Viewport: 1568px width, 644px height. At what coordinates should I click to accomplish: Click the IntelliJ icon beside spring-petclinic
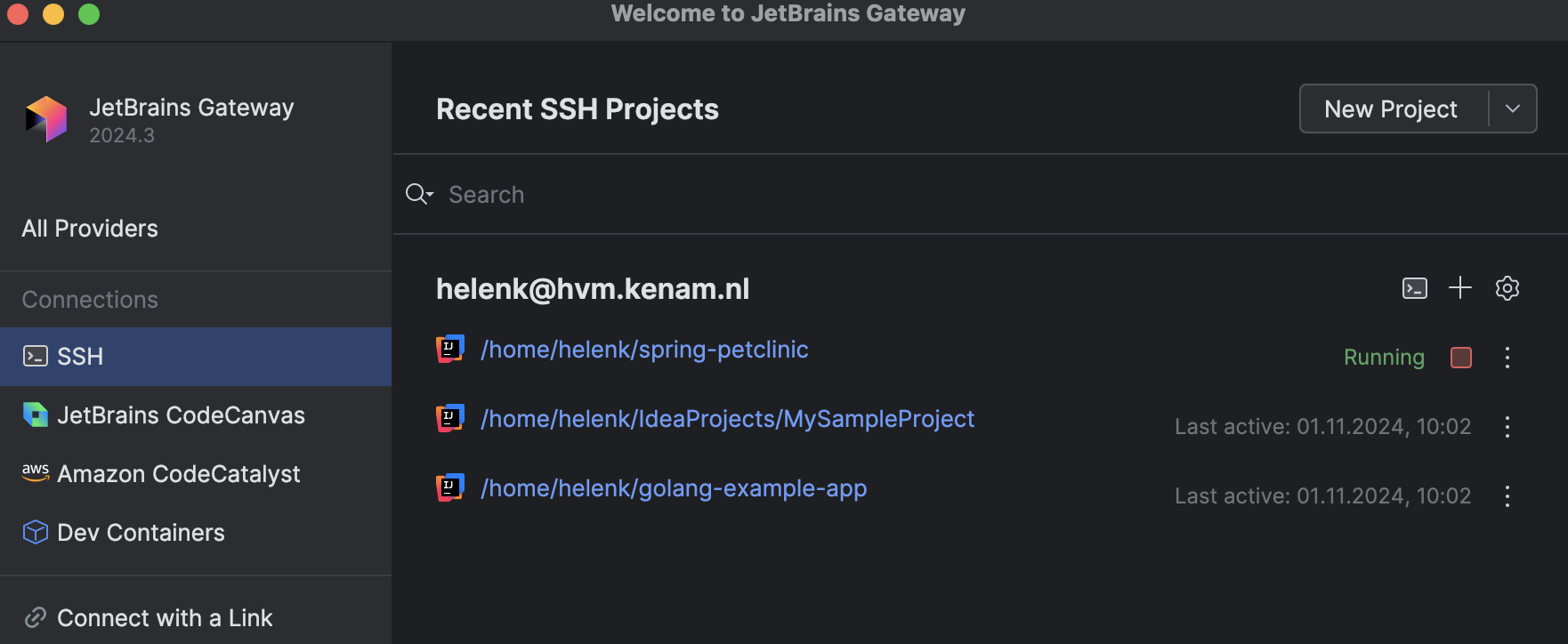(450, 349)
